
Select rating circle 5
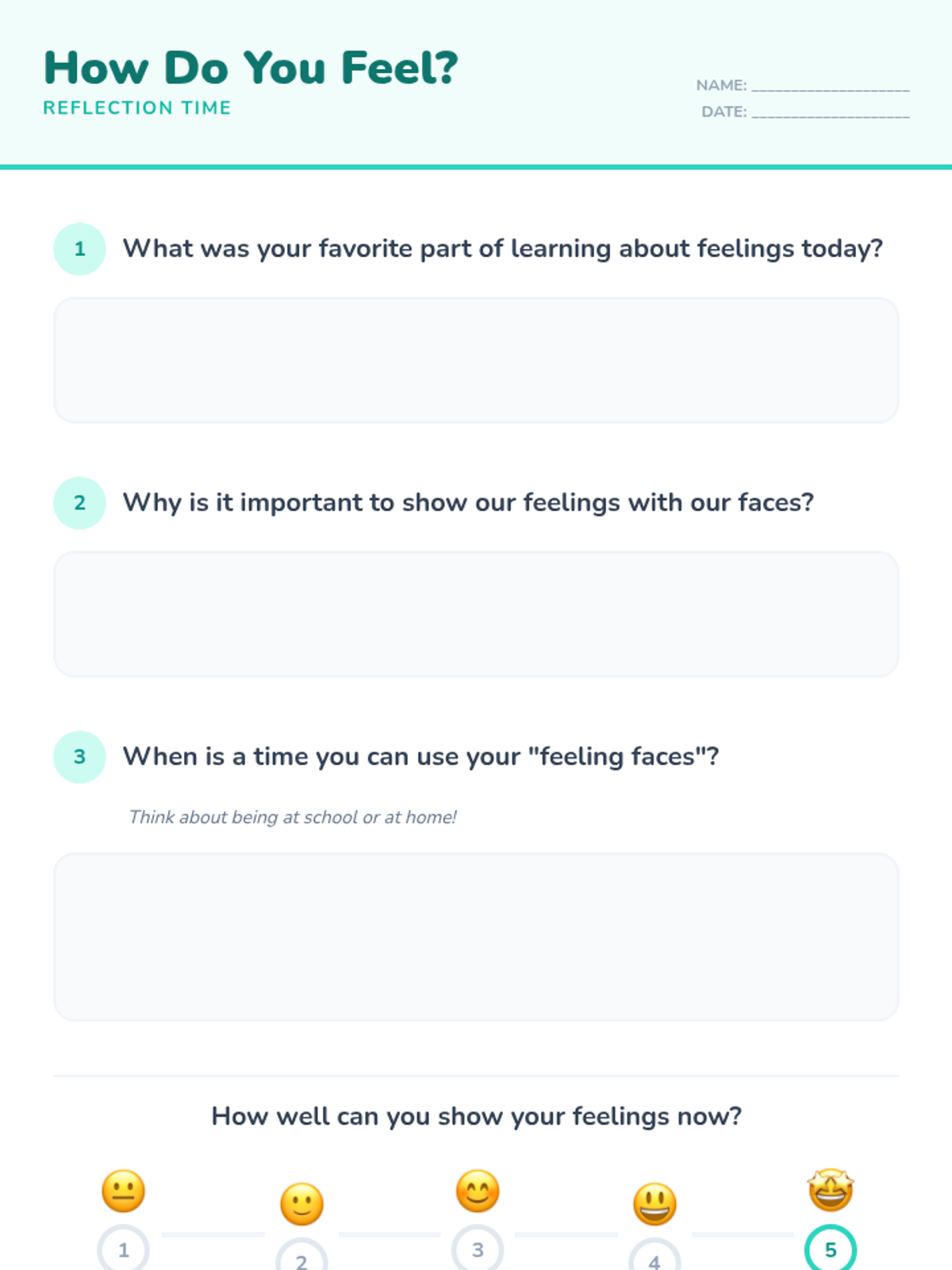[831, 1250]
